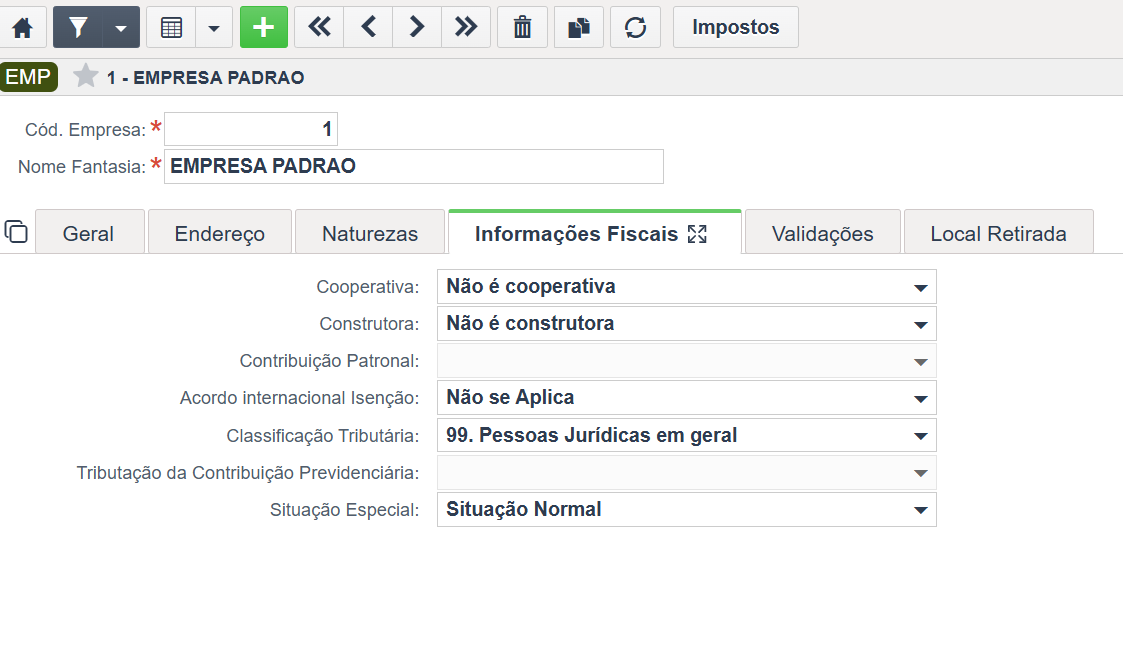Open the Acordo internacional Isenção dropdown
The height and width of the screenshot is (664, 1123).
pyautogui.click(x=687, y=398)
